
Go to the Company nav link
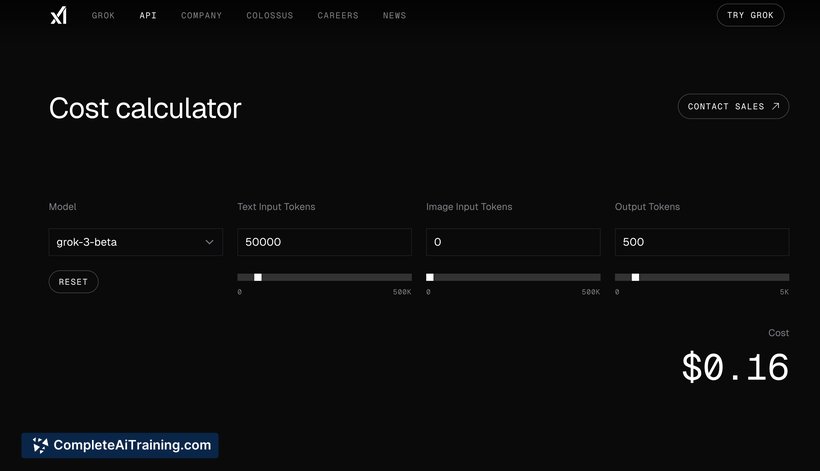[x=201, y=16]
